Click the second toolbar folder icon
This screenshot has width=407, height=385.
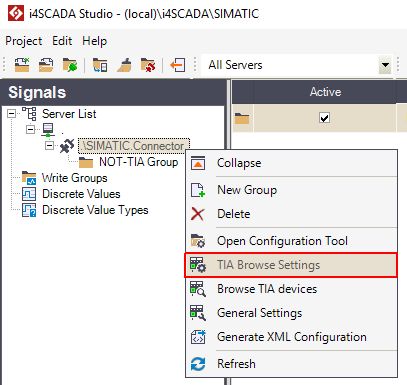click(46, 64)
